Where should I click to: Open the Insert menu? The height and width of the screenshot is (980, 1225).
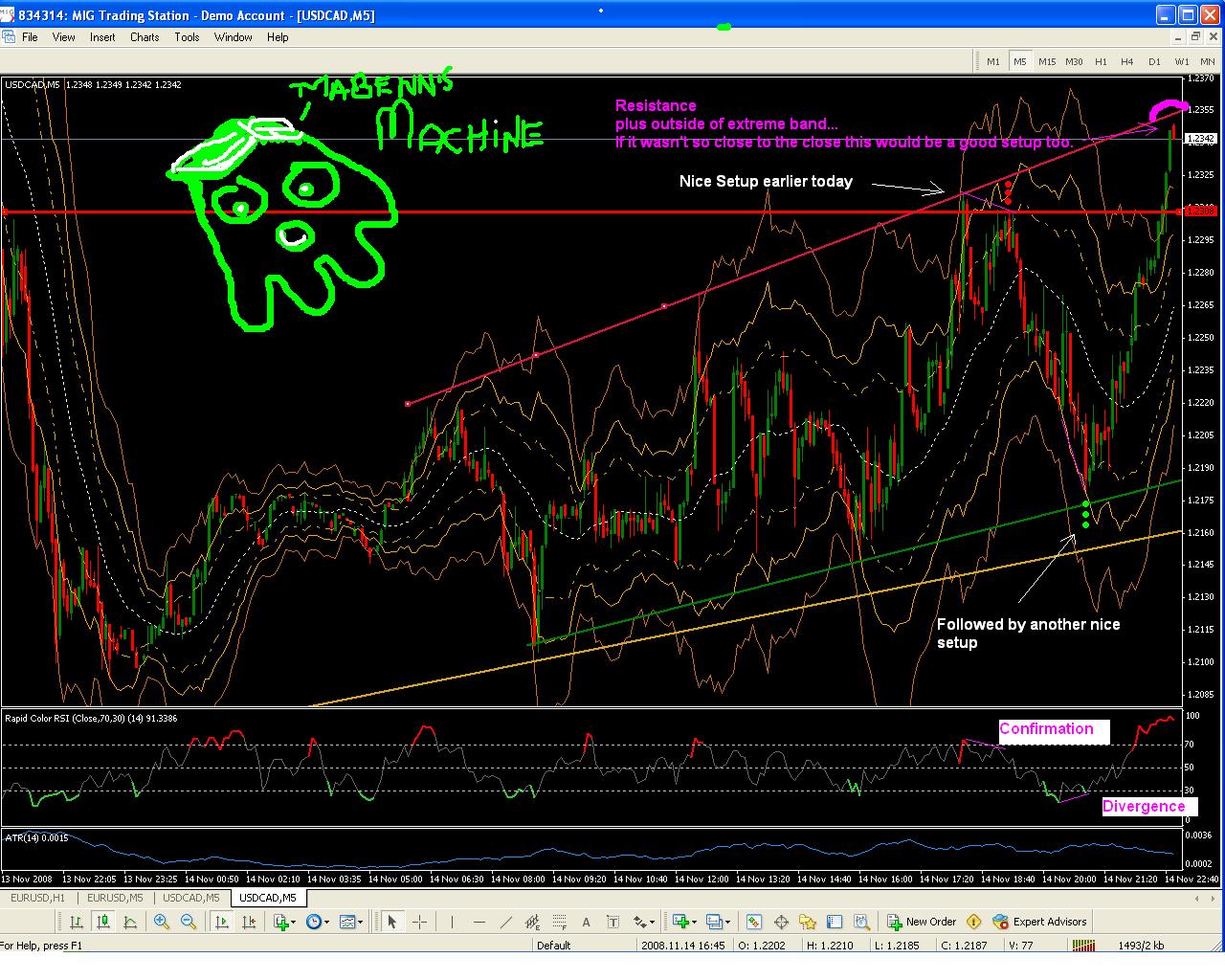click(102, 37)
